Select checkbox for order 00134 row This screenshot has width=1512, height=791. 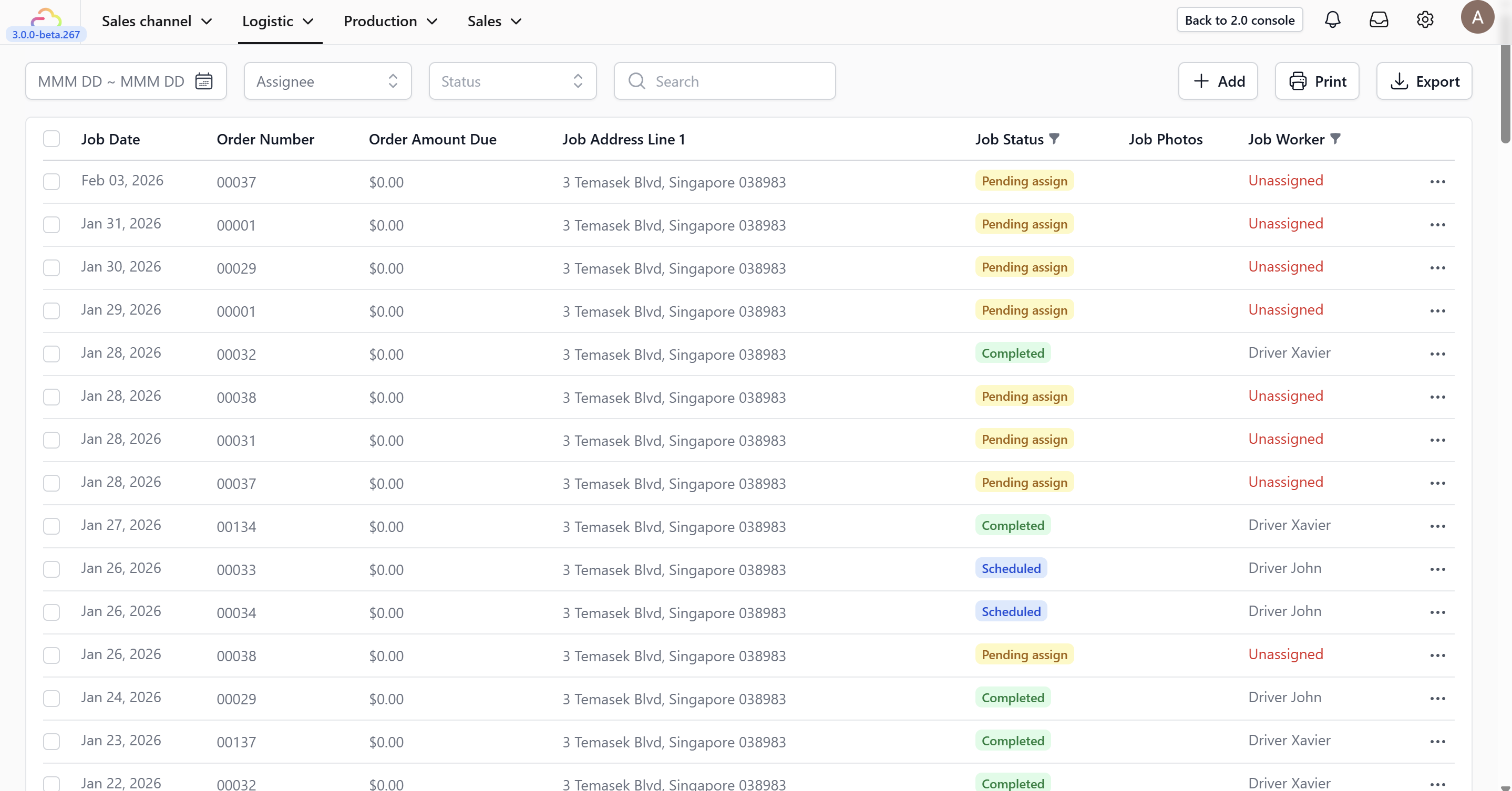coord(52,526)
